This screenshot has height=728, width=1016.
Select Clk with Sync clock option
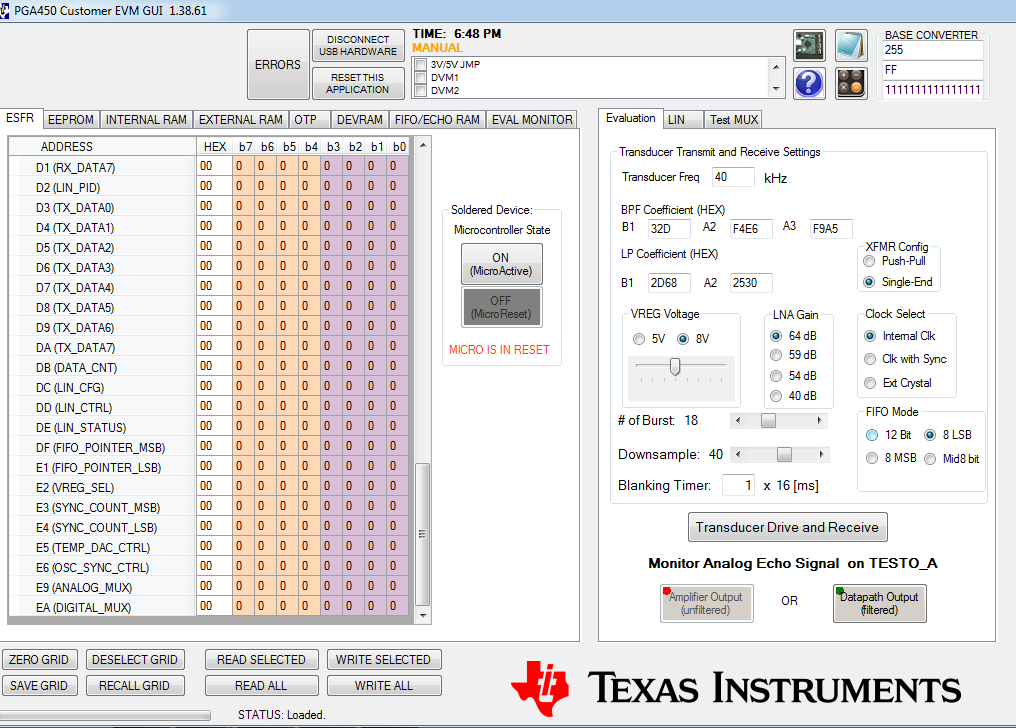click(870, 359)
